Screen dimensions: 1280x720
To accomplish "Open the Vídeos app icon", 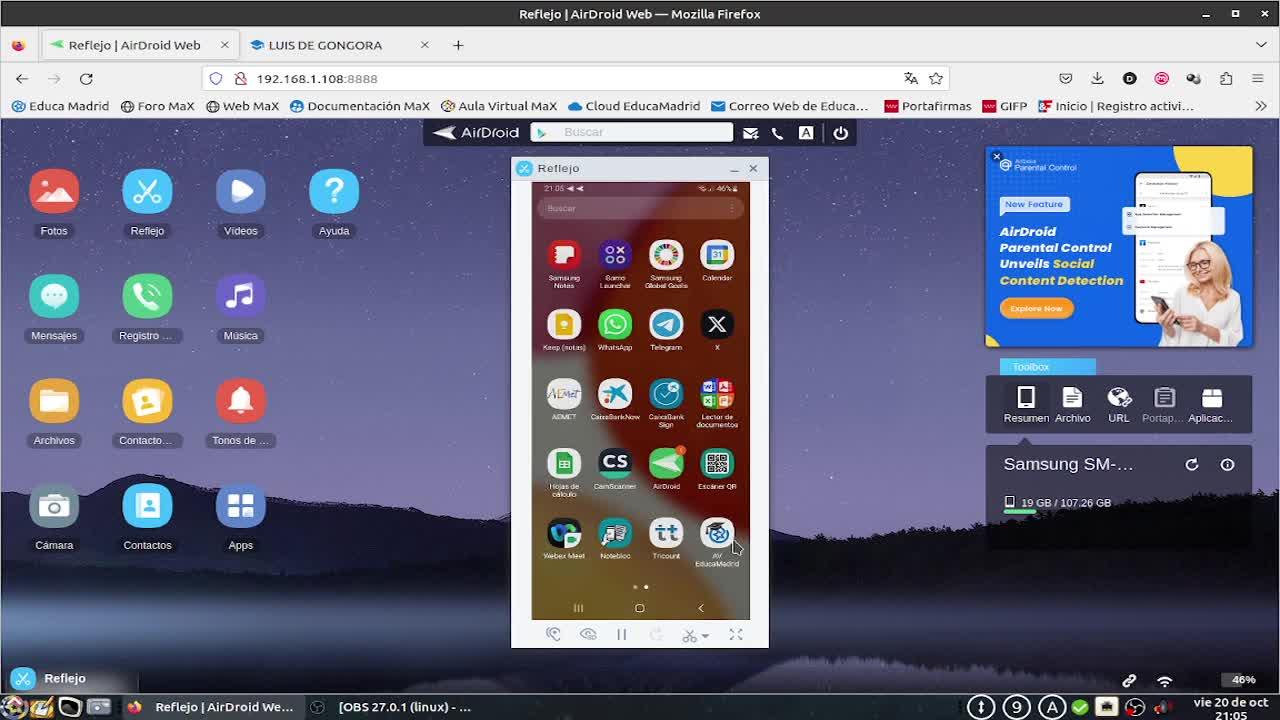I will coord(241,191).
